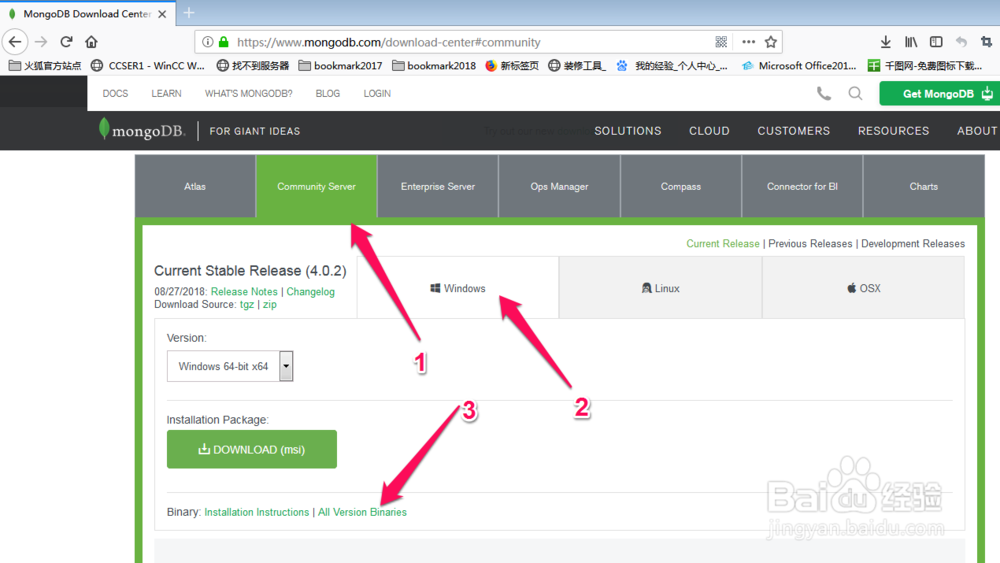Reload the page with the refresh icon

click(66, 42)
